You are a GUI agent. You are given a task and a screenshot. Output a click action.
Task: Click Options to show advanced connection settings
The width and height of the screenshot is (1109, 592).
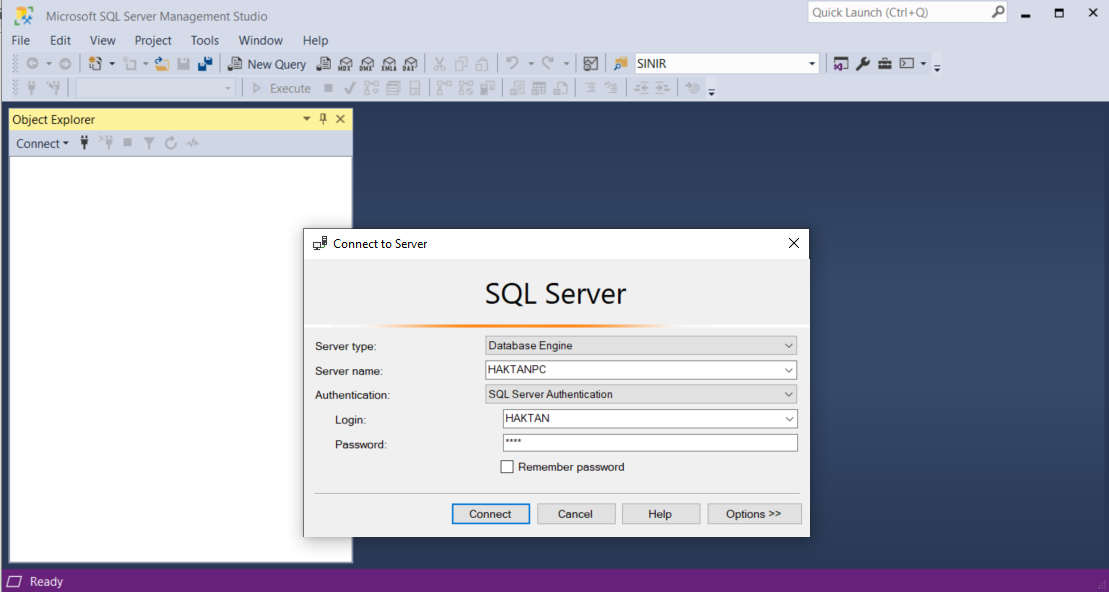[754, 513]
